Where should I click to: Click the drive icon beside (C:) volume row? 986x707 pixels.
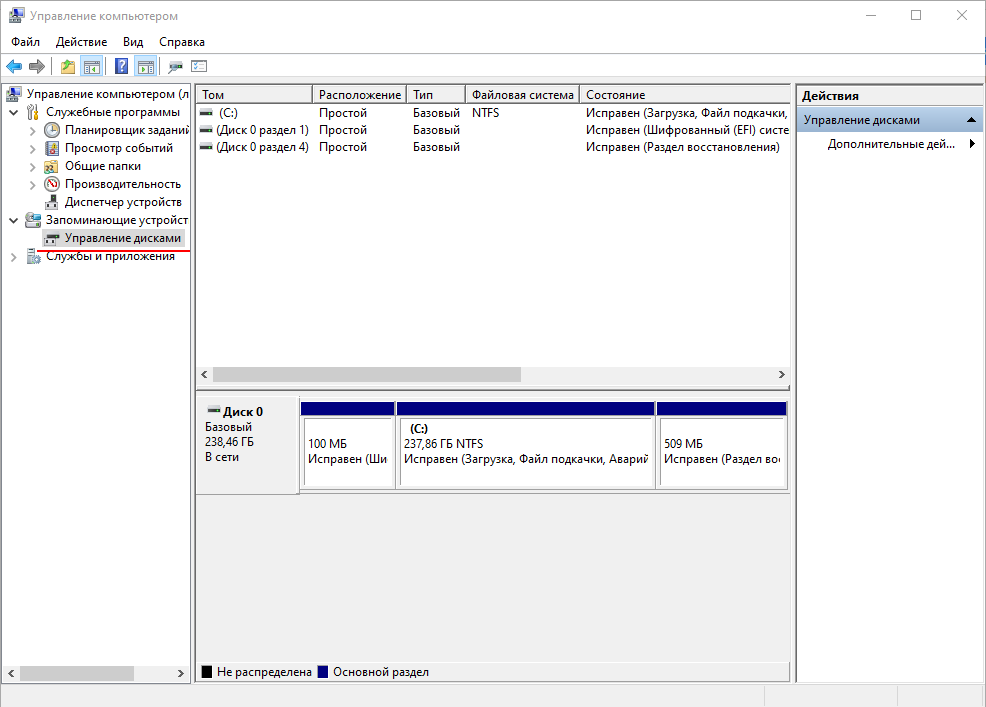coord(206,113)
